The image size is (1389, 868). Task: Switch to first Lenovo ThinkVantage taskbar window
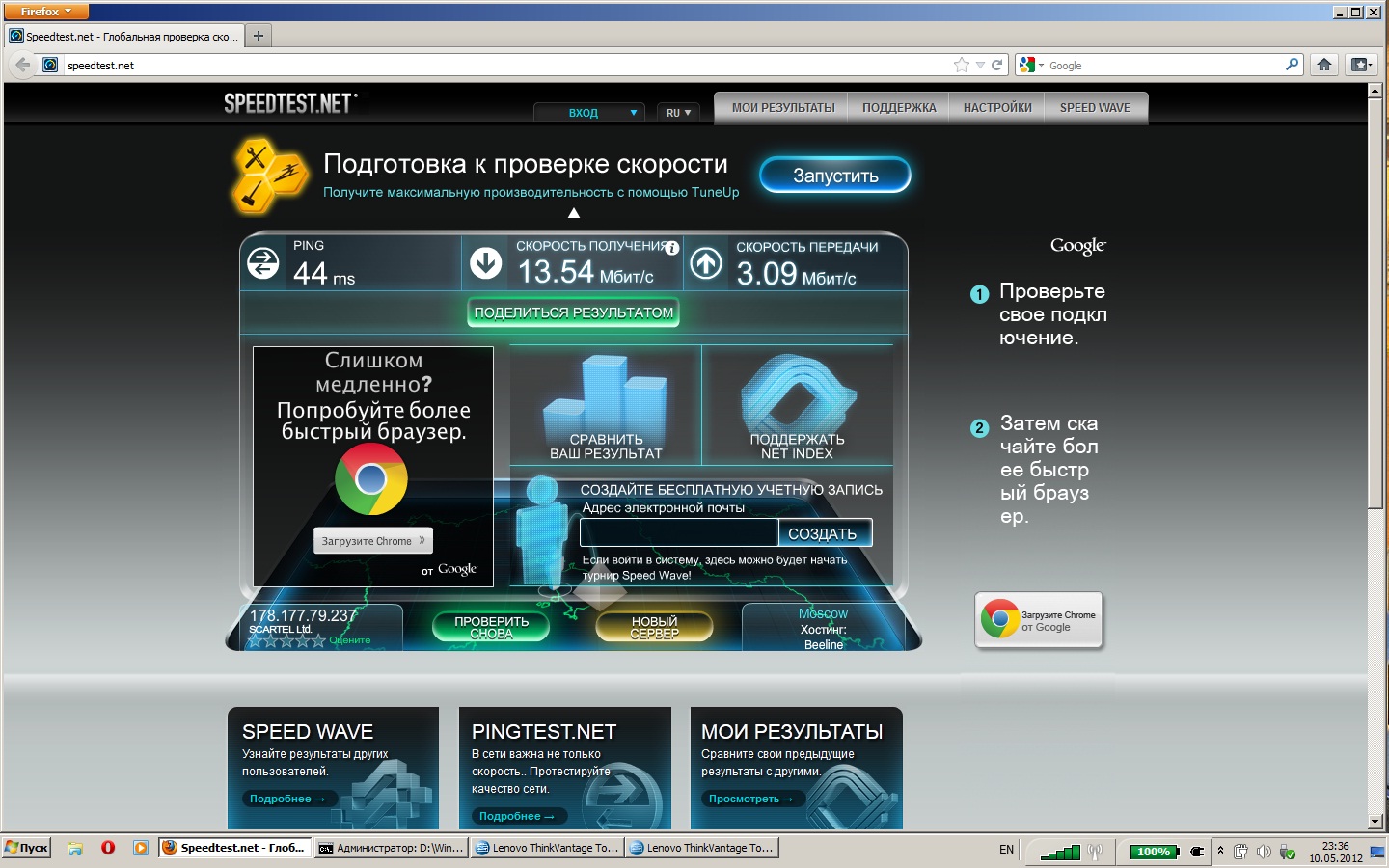point(547,848)
